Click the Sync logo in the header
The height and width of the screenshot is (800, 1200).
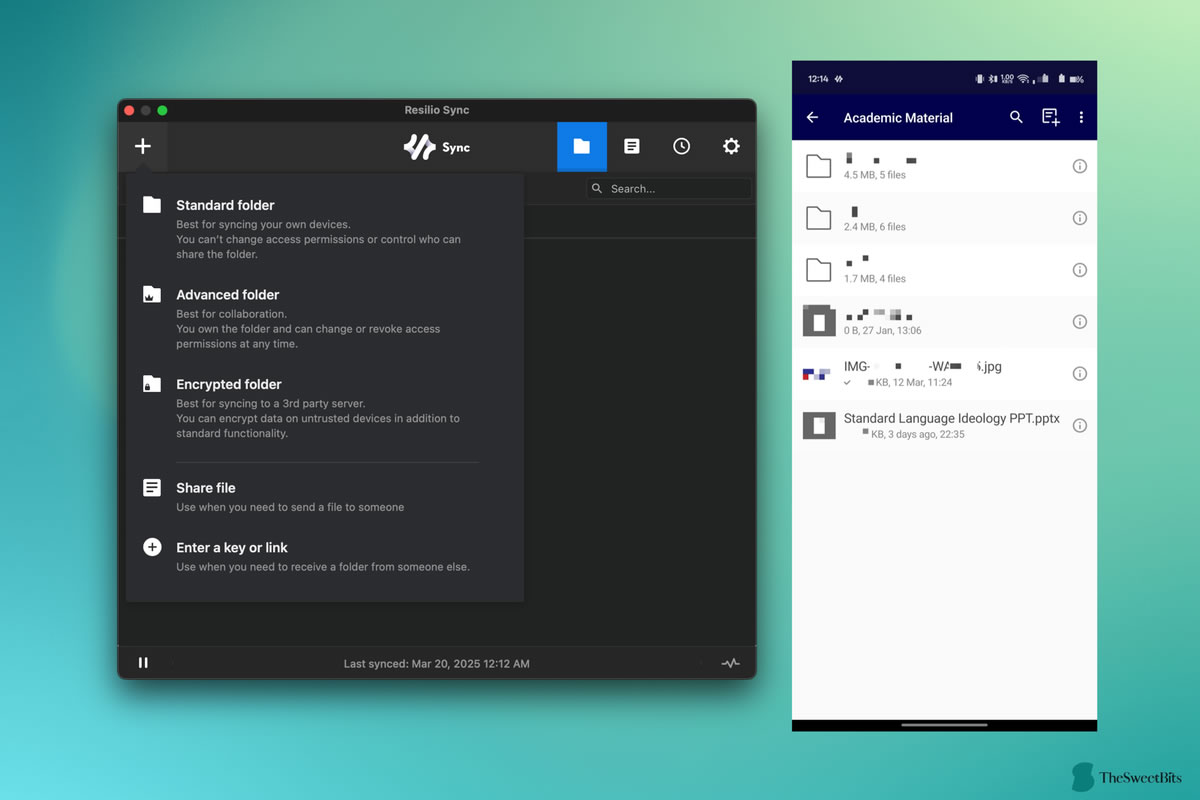point(437,147)
